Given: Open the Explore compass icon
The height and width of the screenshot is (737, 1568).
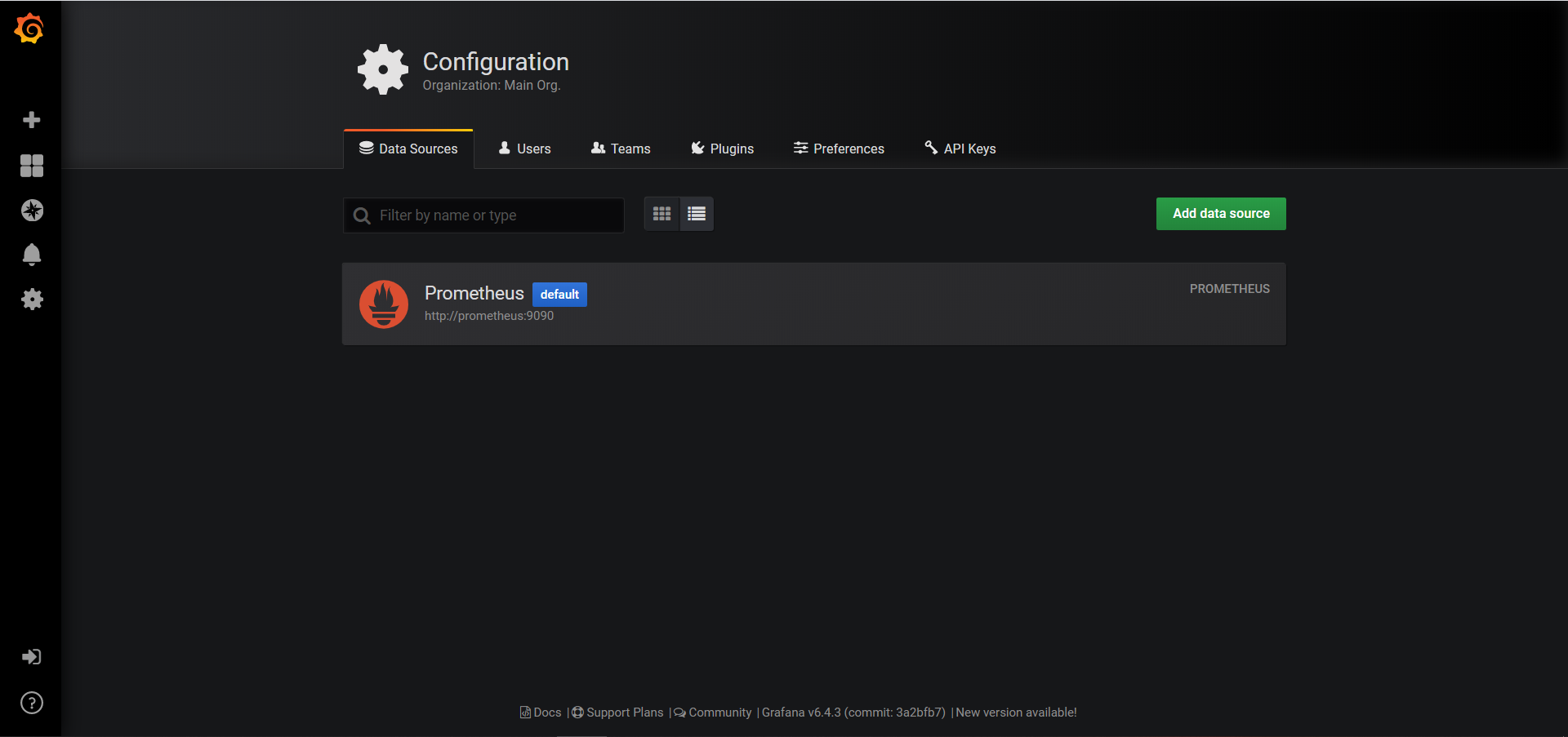Looking at the screenshot, I should (31, 211).
